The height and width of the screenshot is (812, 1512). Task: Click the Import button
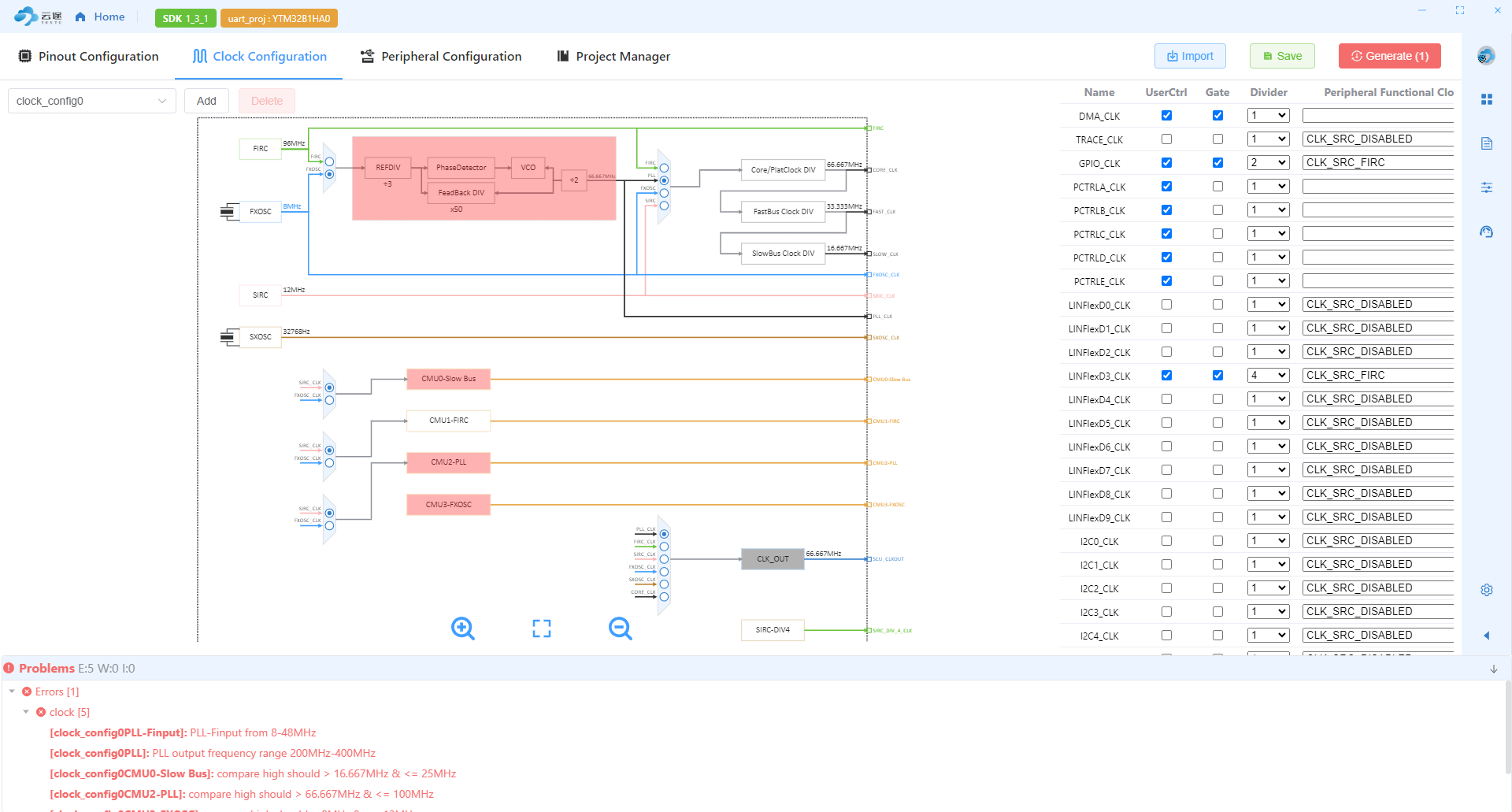pyautogui.click(x=1190, y=56)
